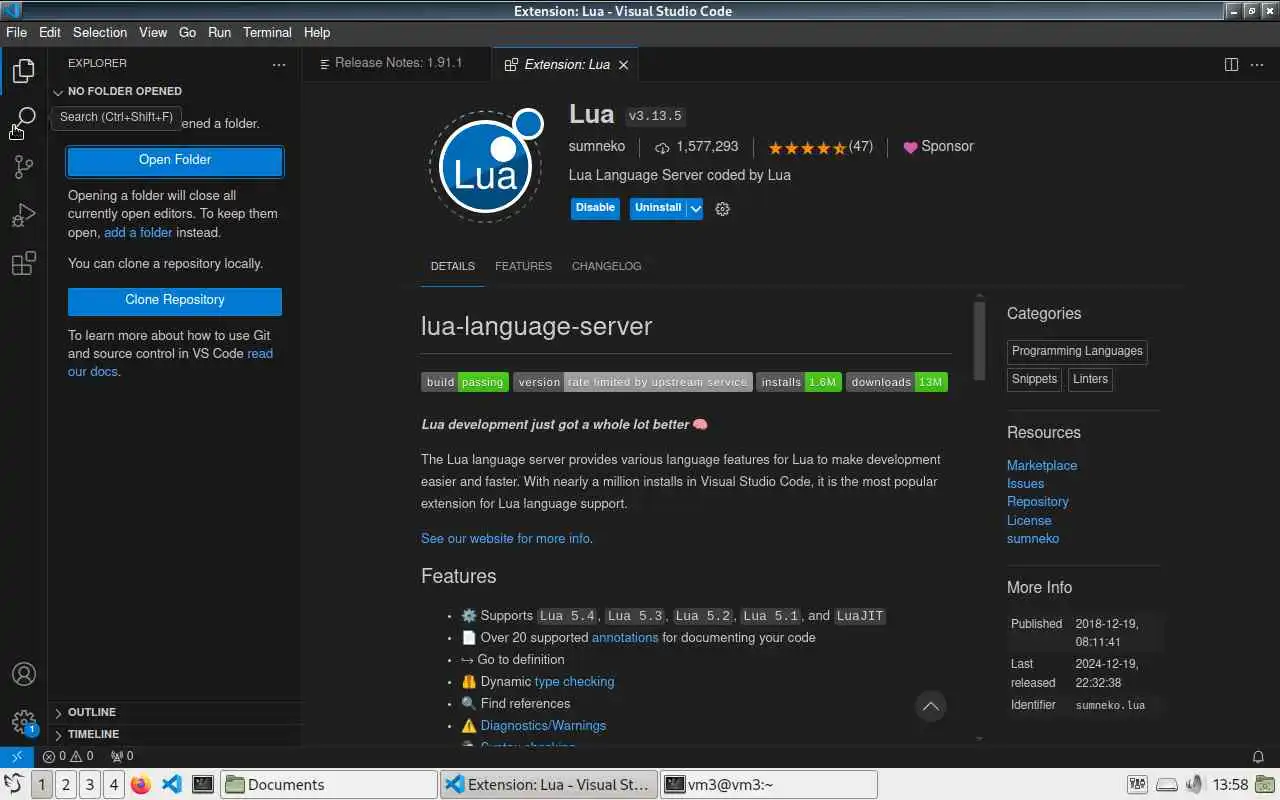Switch to Release Notes: 1.91.1 tab
The width and height of the screenshot is (1280, 800).
(x=397, y=63)
